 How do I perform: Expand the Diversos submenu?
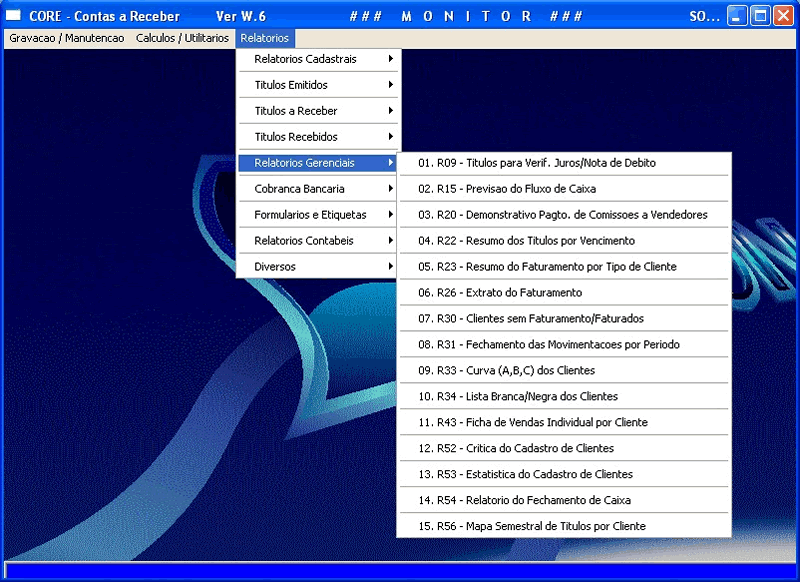[318, 267]
